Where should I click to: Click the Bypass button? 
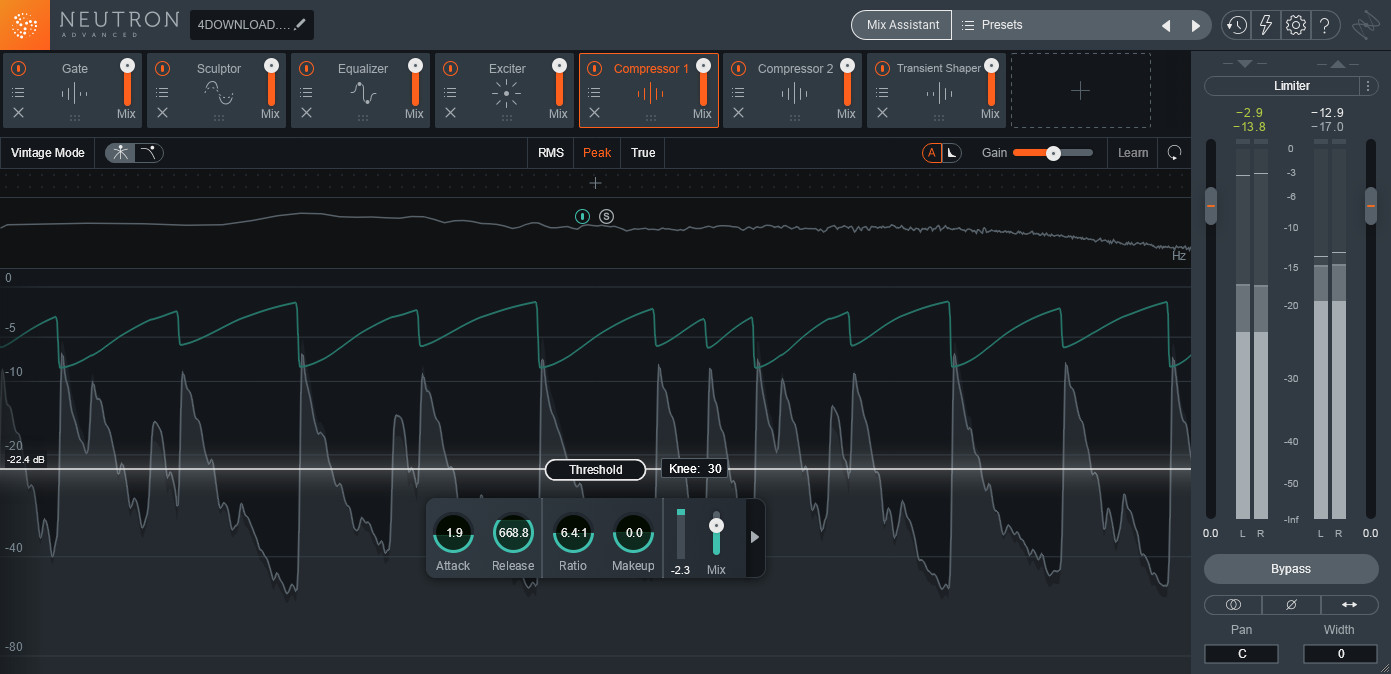1291,569
